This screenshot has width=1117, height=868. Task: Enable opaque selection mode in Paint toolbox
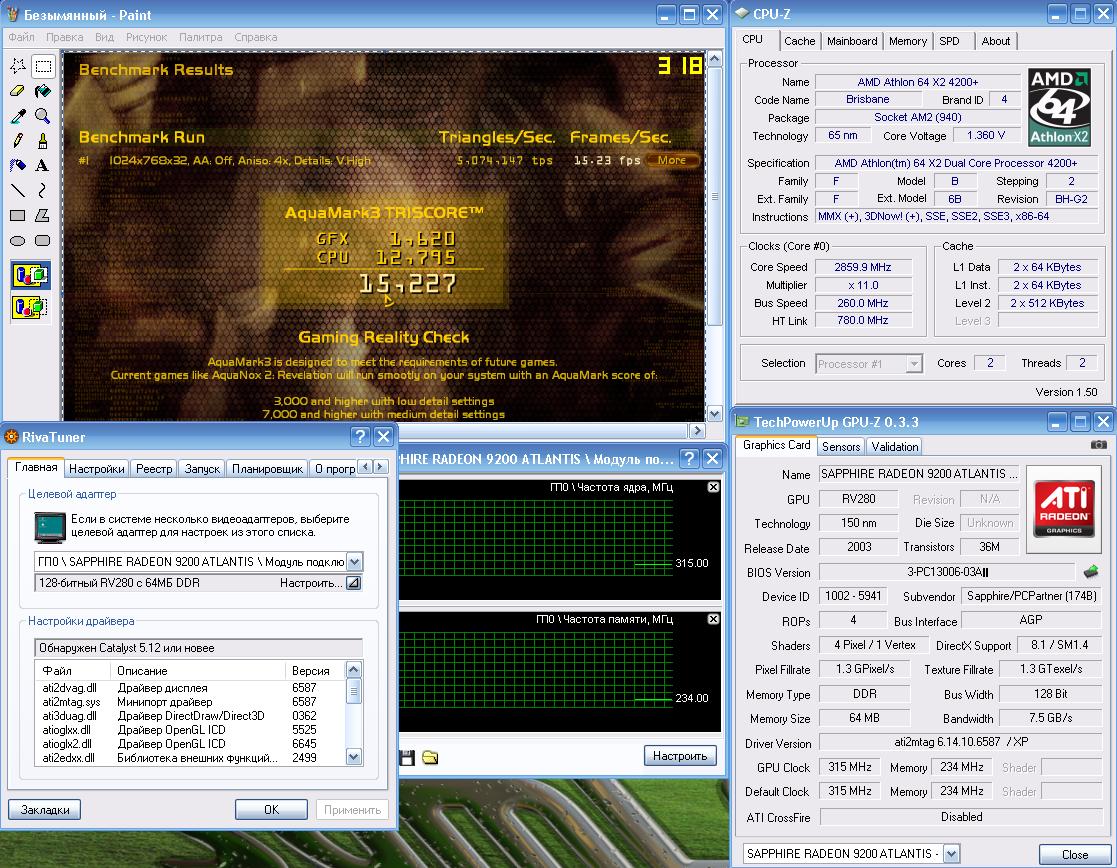[30, 275]
